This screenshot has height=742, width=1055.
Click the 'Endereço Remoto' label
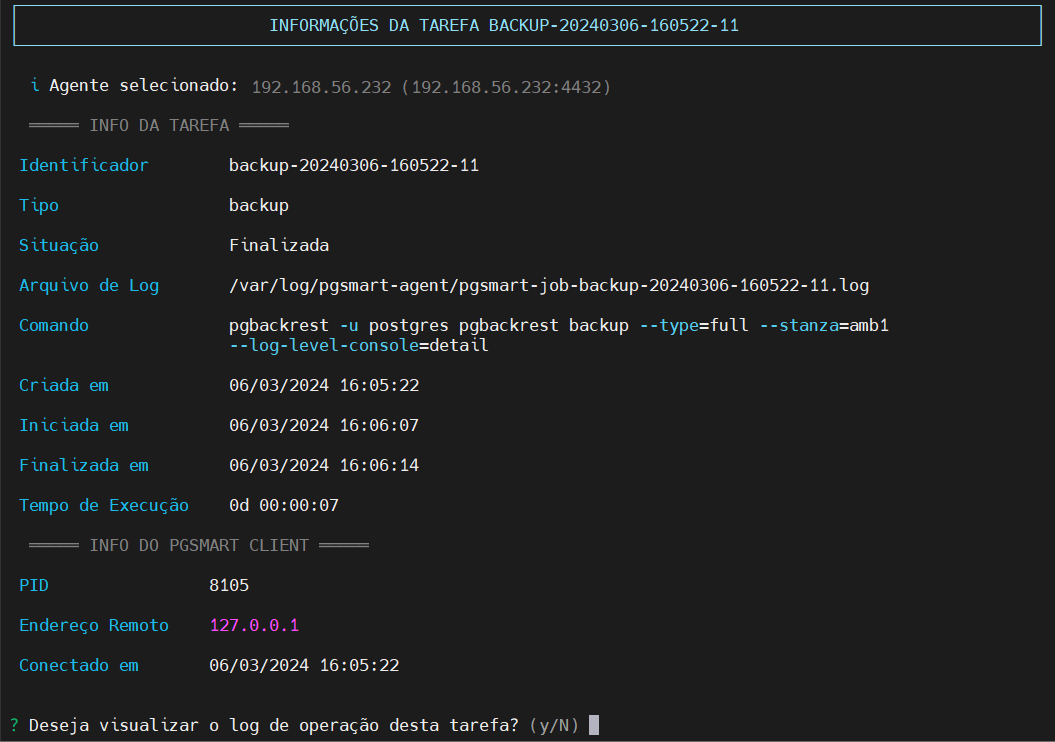[x=94, y=626]
